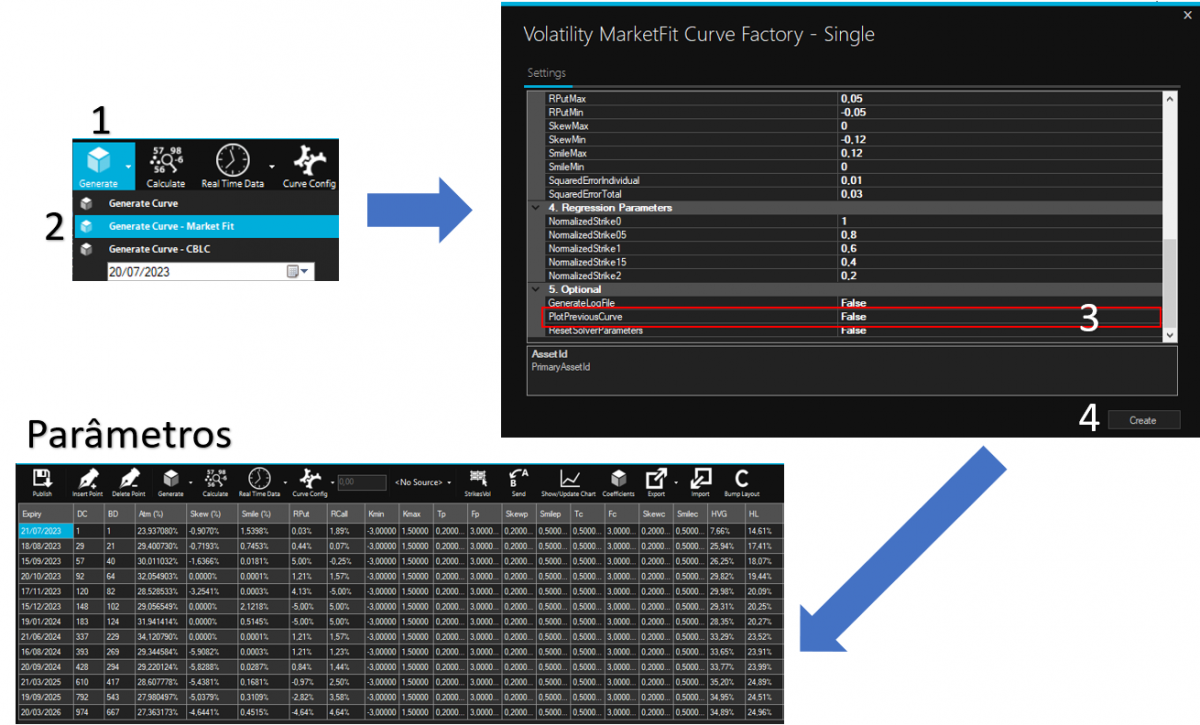Select the Insert Point tool

88,480
